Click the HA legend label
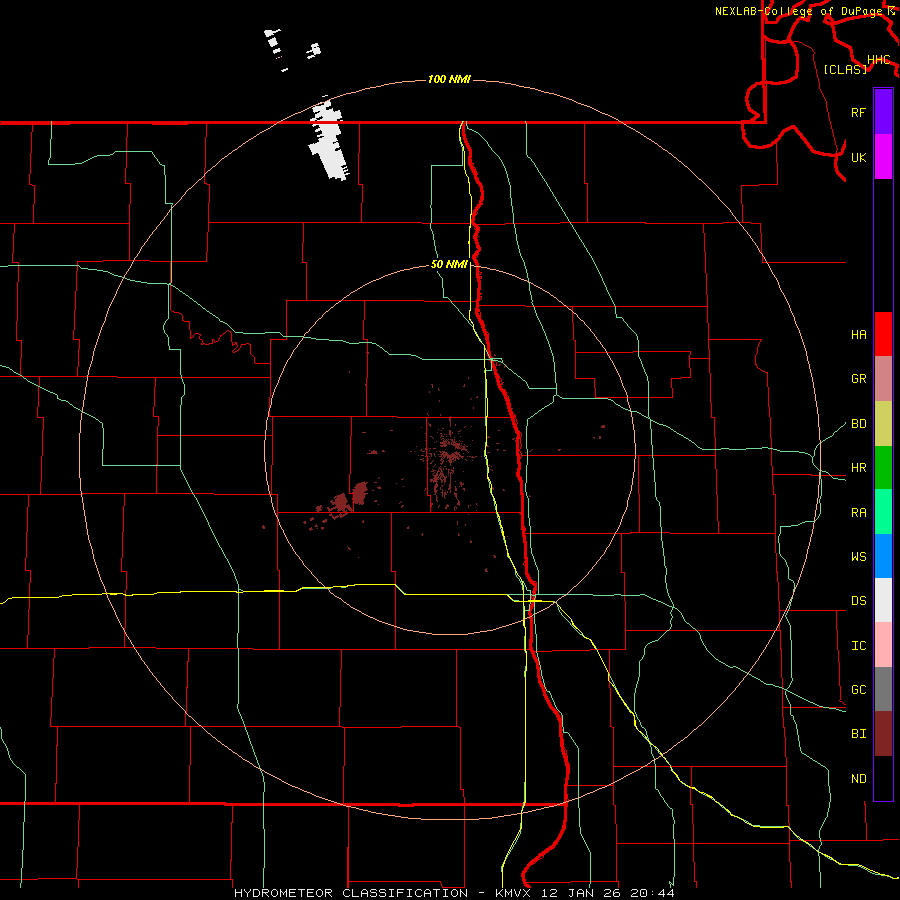This screenshot has width=900, height=900. pos(858,335)
